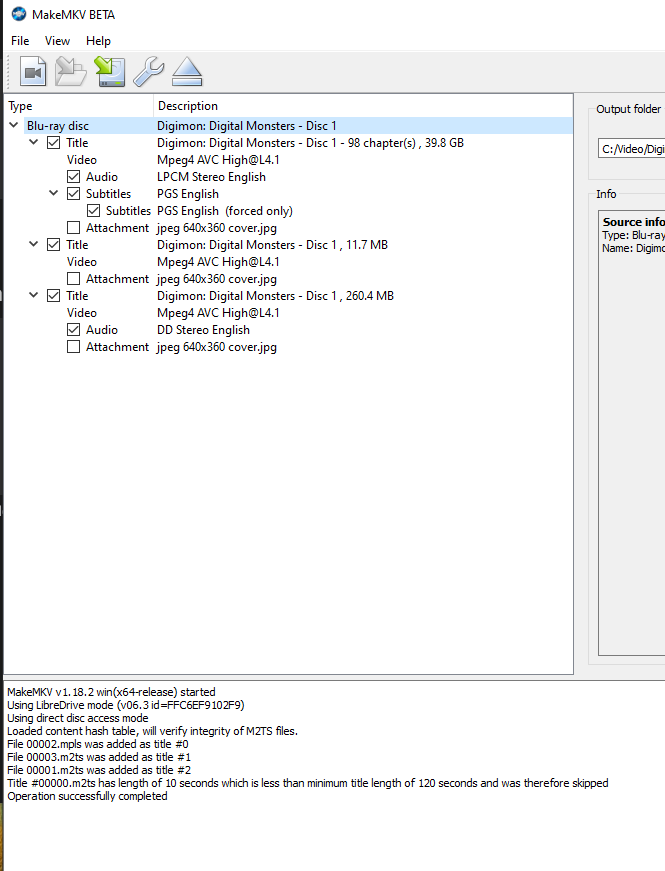Click the Operation successfully completed log line
This screenshot has height=871, width=665.
87,796
